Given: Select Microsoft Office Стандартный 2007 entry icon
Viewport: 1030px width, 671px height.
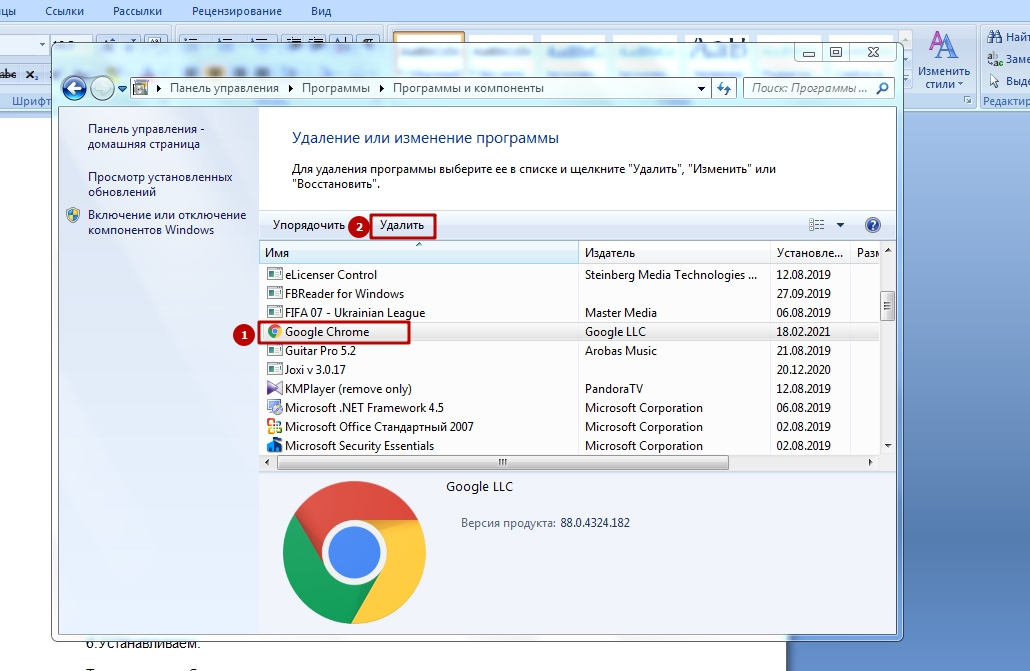Looking at the screenshot, I should (274, 427).
